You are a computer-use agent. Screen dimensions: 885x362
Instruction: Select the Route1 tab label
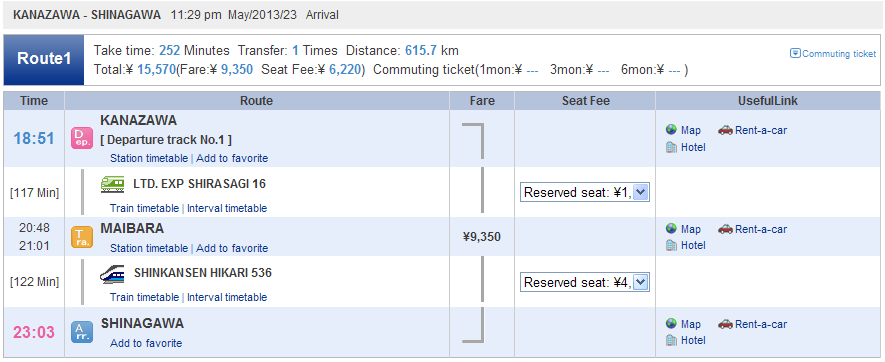tap(44, 59)
